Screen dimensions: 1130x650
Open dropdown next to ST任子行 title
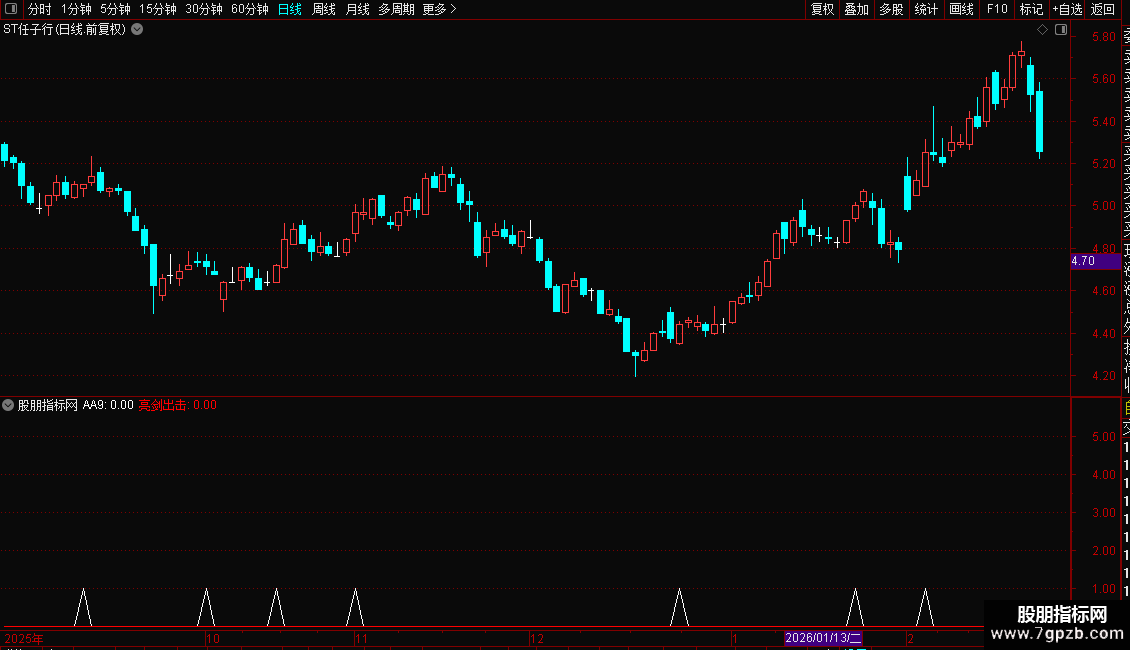(137, 30)
